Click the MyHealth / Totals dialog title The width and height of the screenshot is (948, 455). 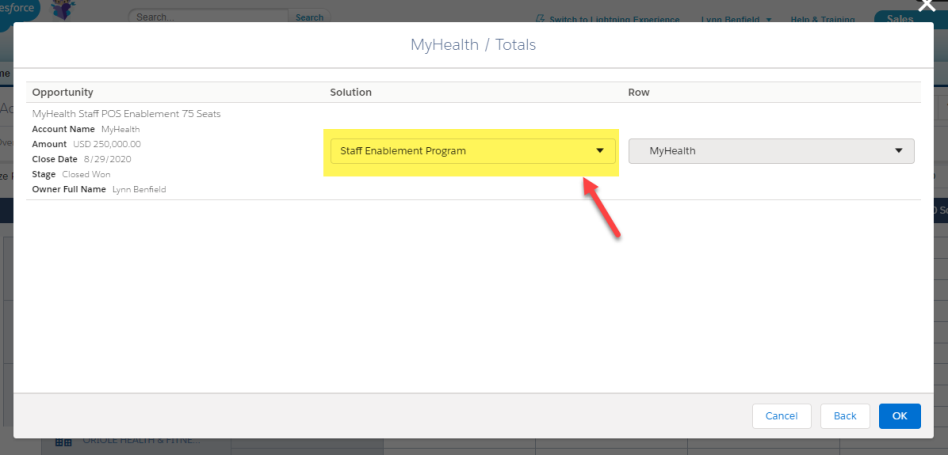(x=473, y=45)
